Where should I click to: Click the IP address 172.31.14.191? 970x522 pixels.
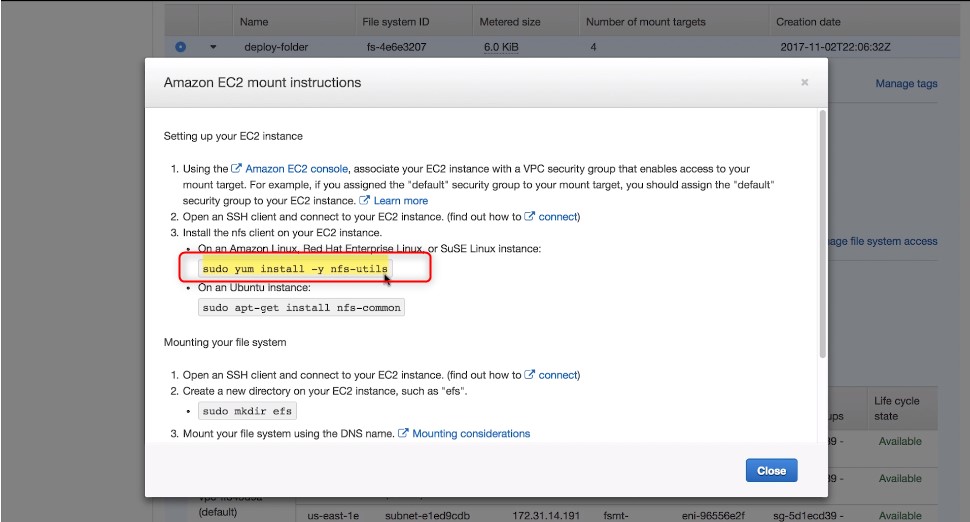(x=546, y=515)
